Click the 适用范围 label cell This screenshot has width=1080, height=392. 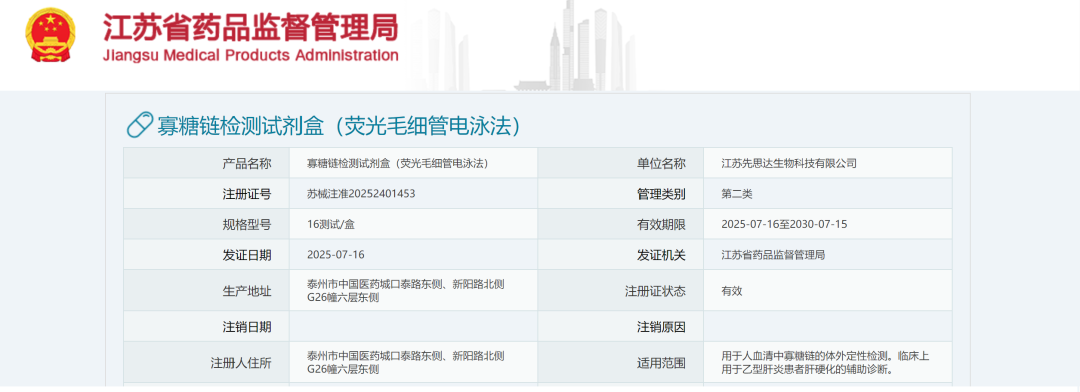click(x=621, y=362)
